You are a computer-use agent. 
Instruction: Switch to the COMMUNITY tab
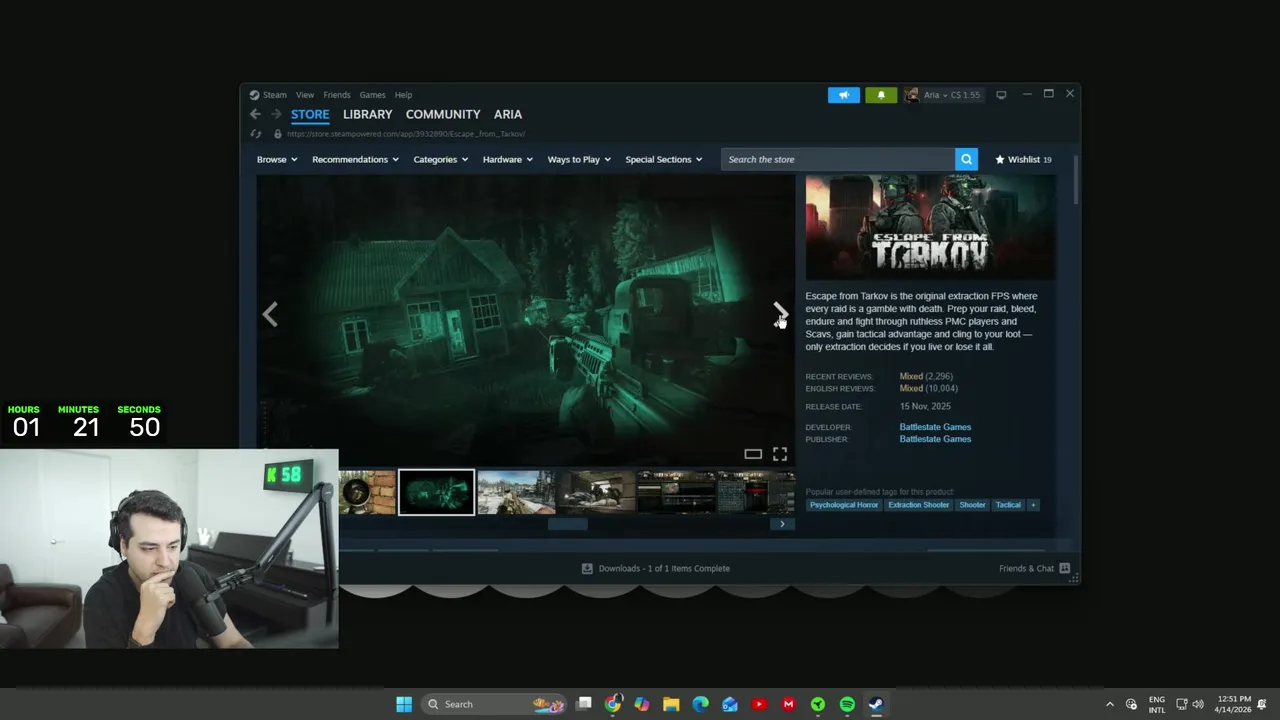coord(443,114)
